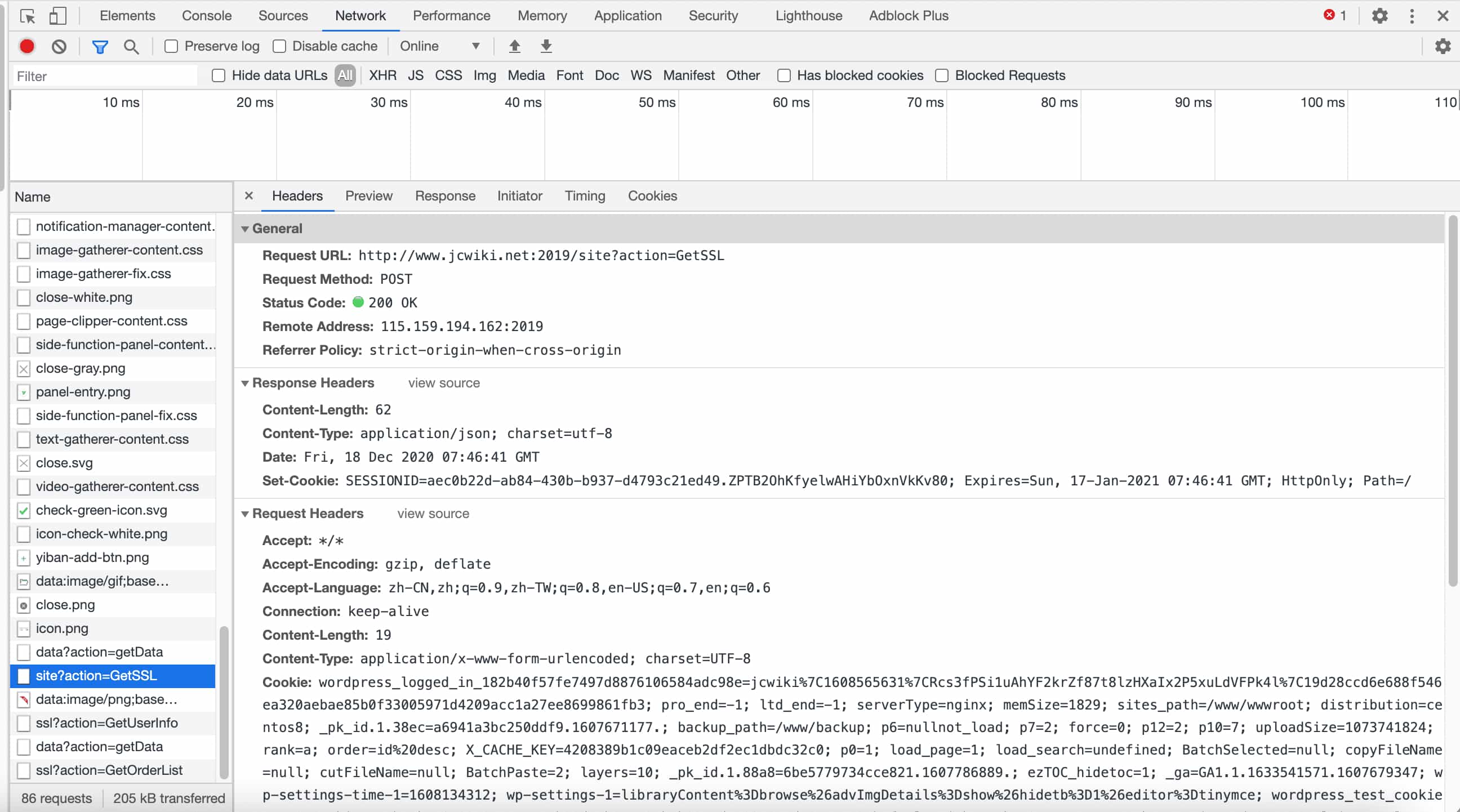Filter requests by Font
Screen dimensions: 1460x812
(569, 75)
